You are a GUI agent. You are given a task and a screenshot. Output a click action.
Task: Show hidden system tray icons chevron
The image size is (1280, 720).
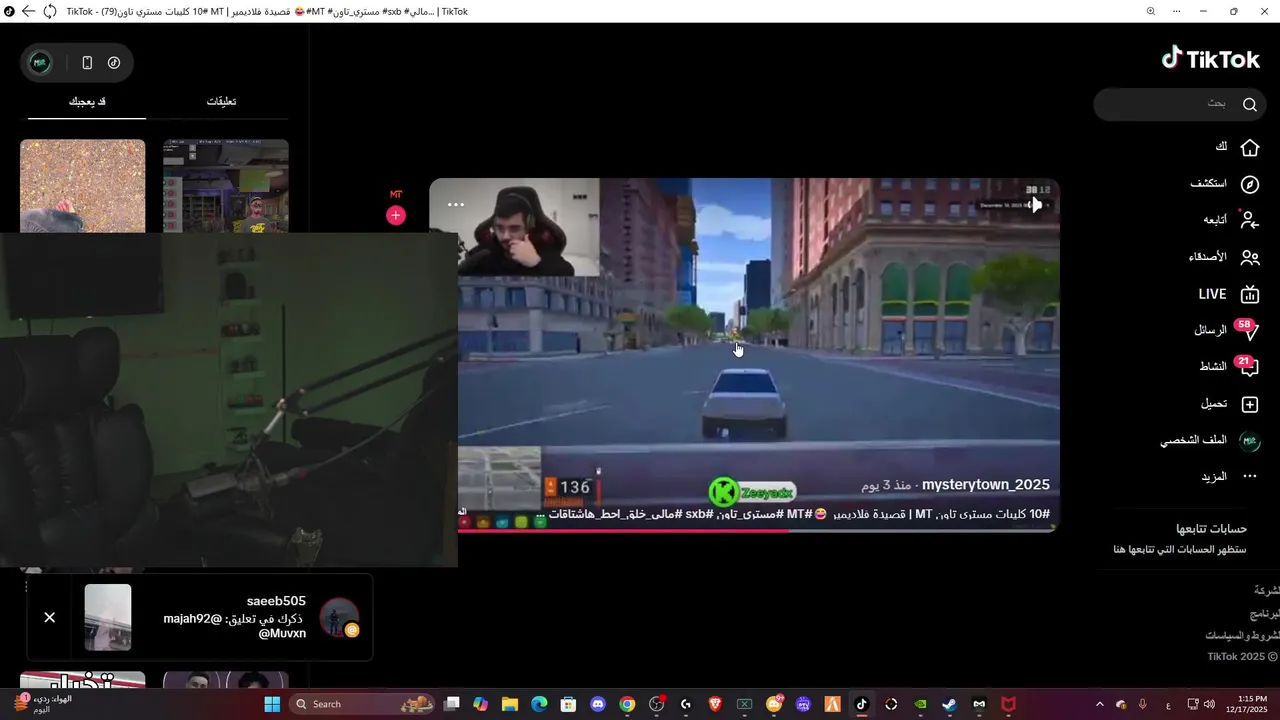(1100, 704)
